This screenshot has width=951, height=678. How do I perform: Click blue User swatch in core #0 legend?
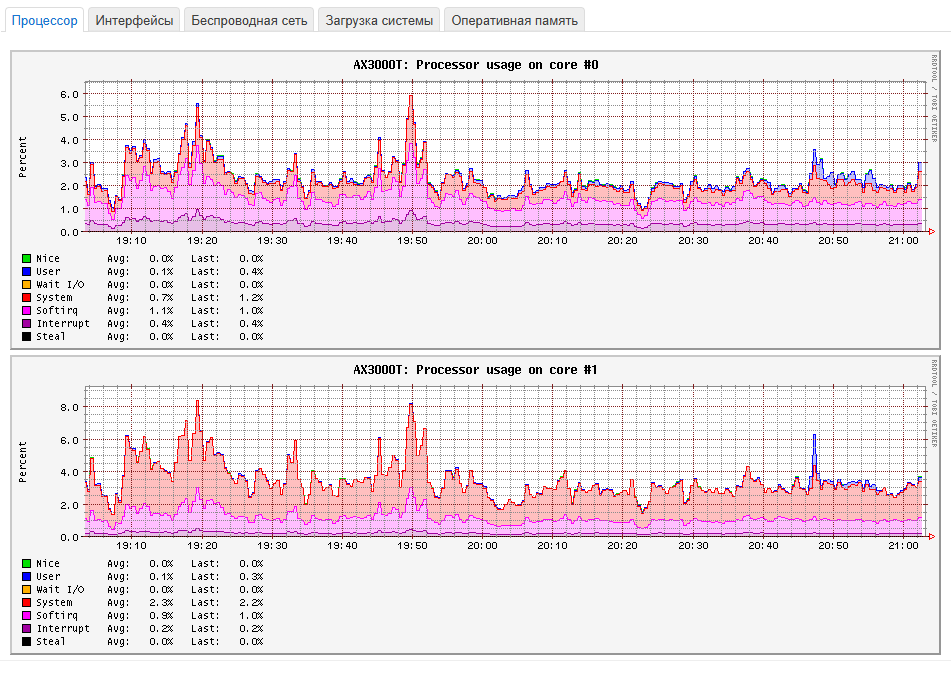26,272
